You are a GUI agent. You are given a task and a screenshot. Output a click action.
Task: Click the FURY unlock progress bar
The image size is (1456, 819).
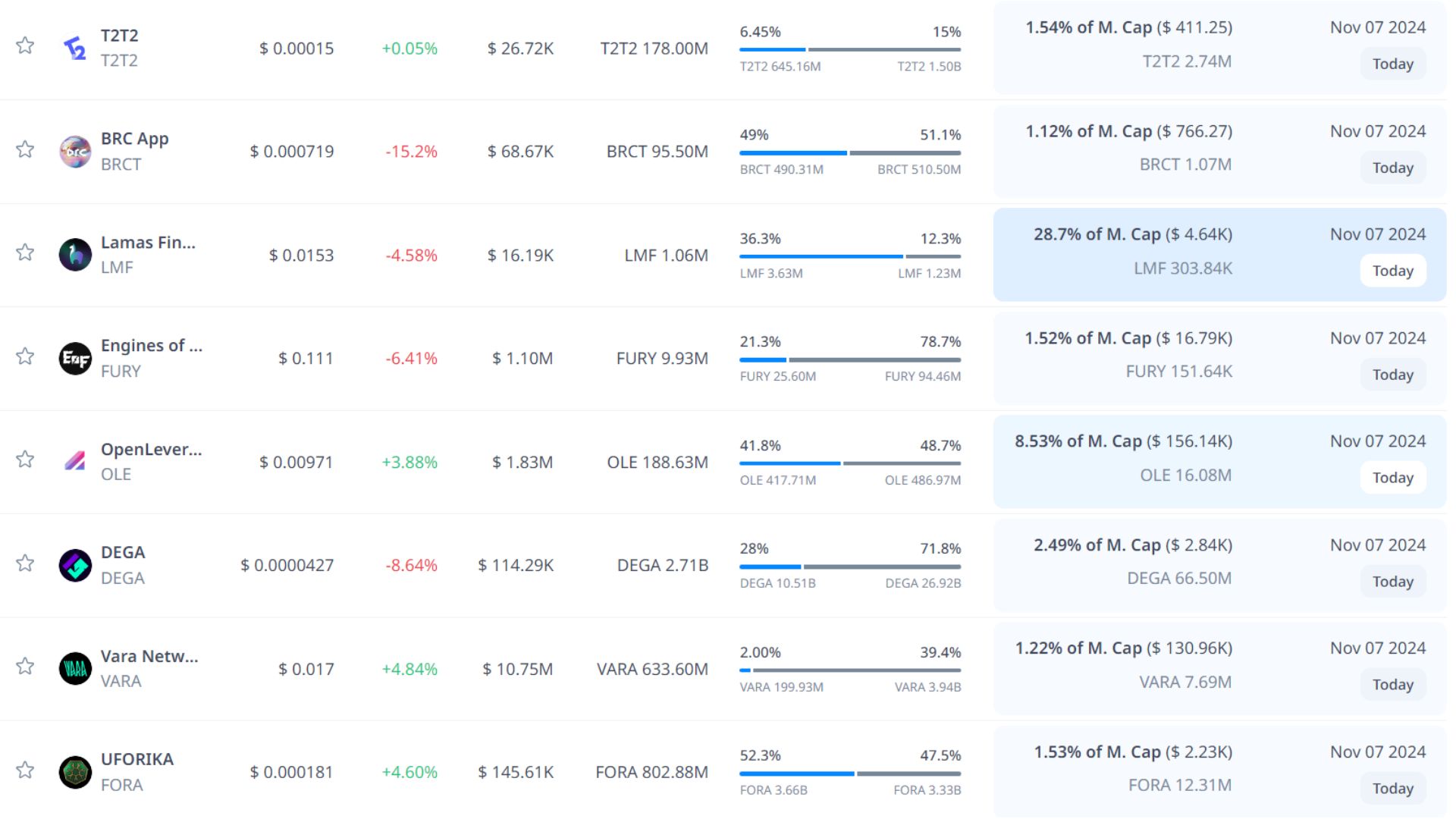coord(849,359)
